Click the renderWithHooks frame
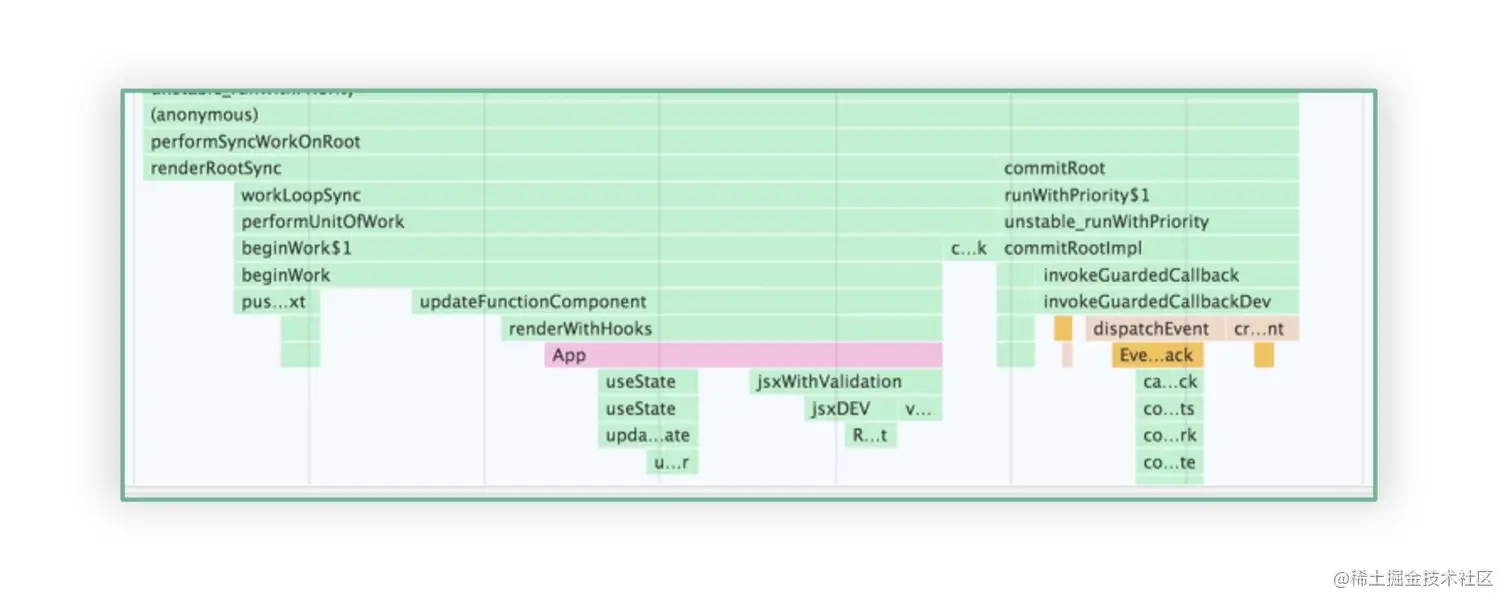The height and width of the screenshot is (607, 1512). (721, 328)
